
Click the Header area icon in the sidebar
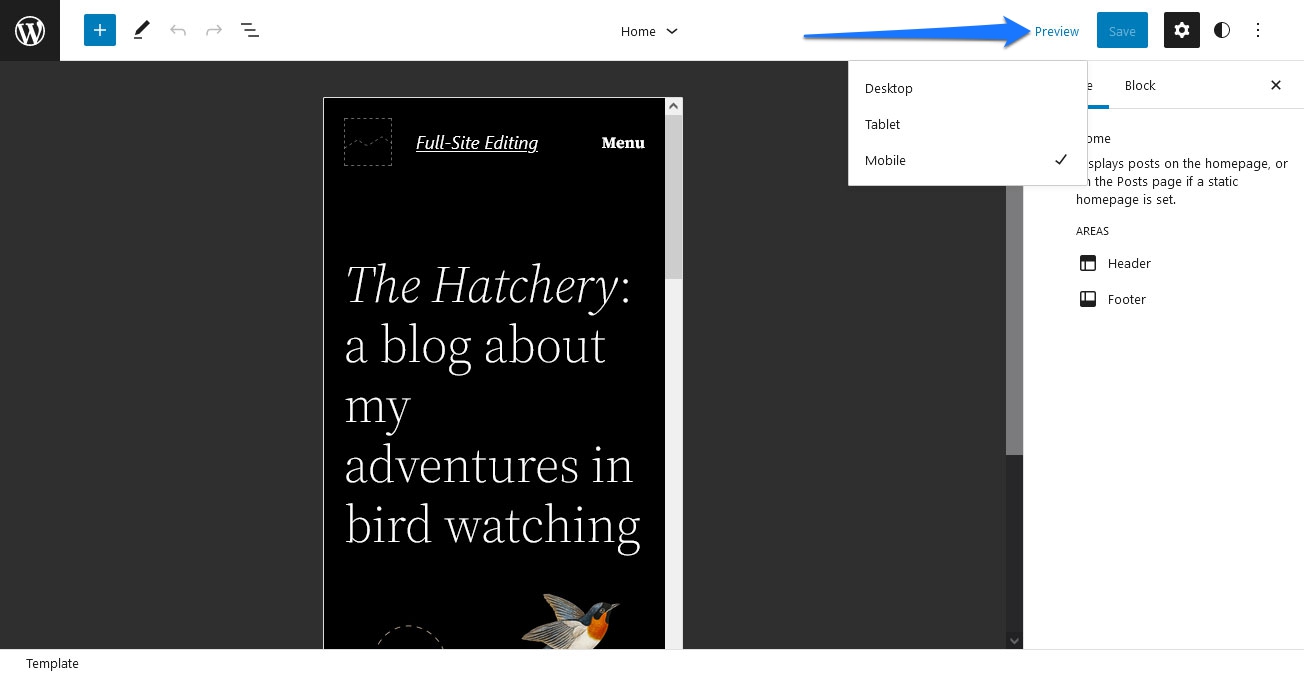[1088, 263]
